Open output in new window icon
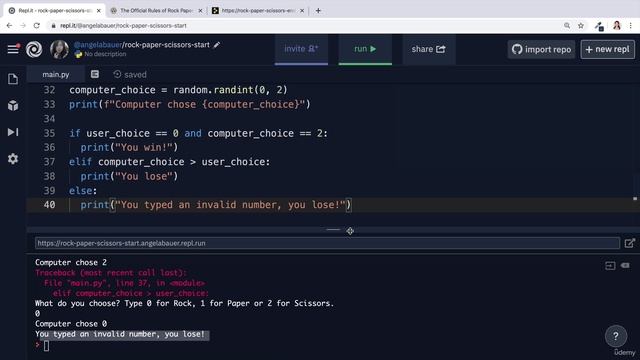 point(630,243)
